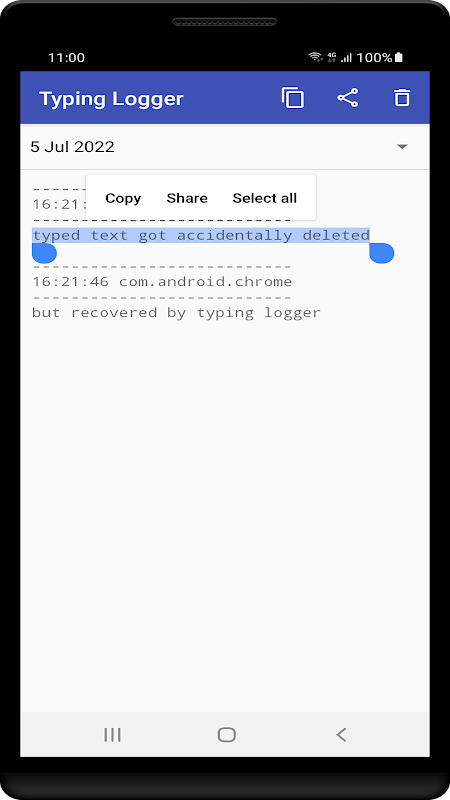The image size is (450, 800).
Task: Open the date dropdown arrow
Action: [403, 147]
